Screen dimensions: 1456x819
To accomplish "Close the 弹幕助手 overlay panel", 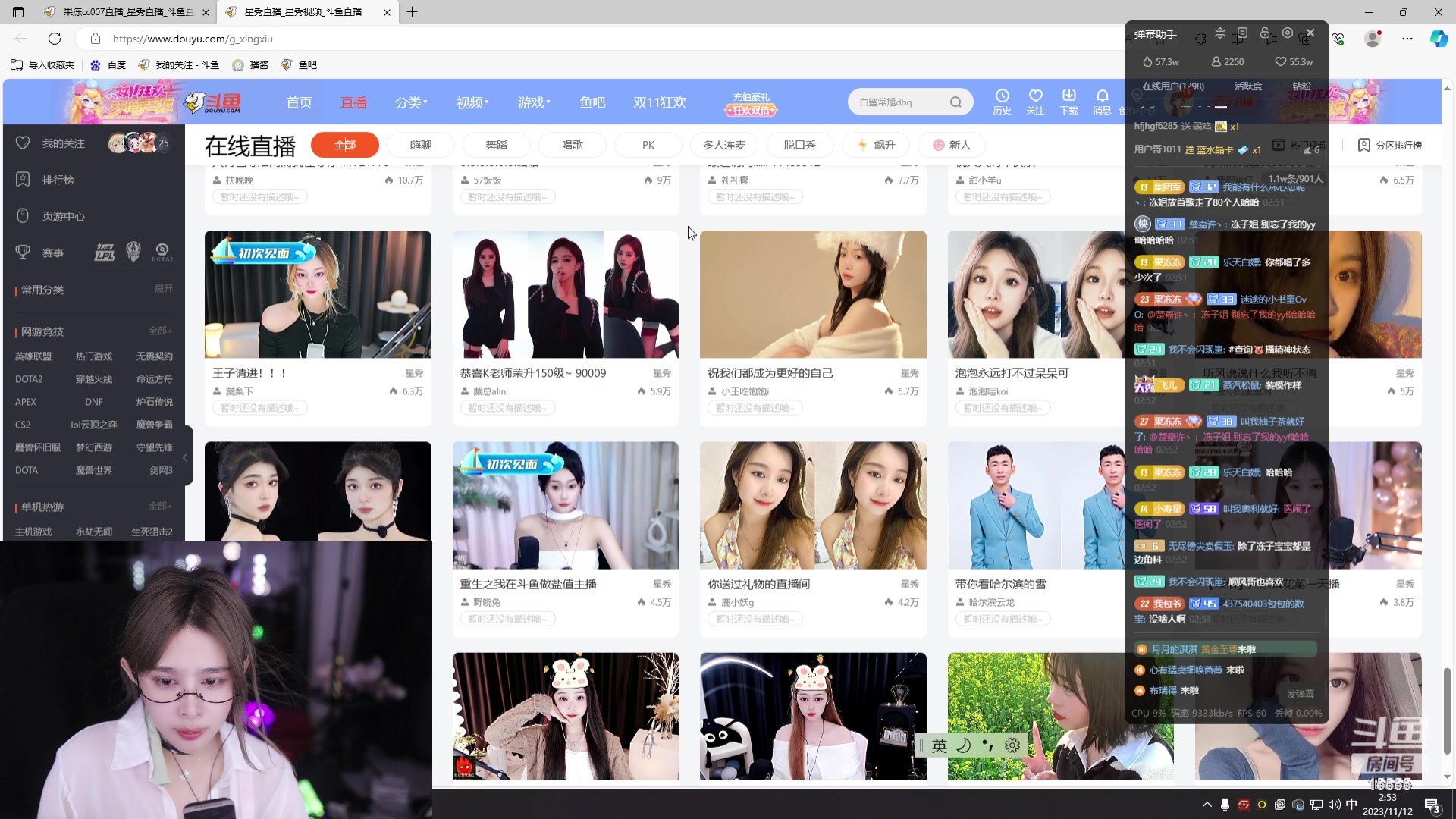I will (x=1310, y=33).
